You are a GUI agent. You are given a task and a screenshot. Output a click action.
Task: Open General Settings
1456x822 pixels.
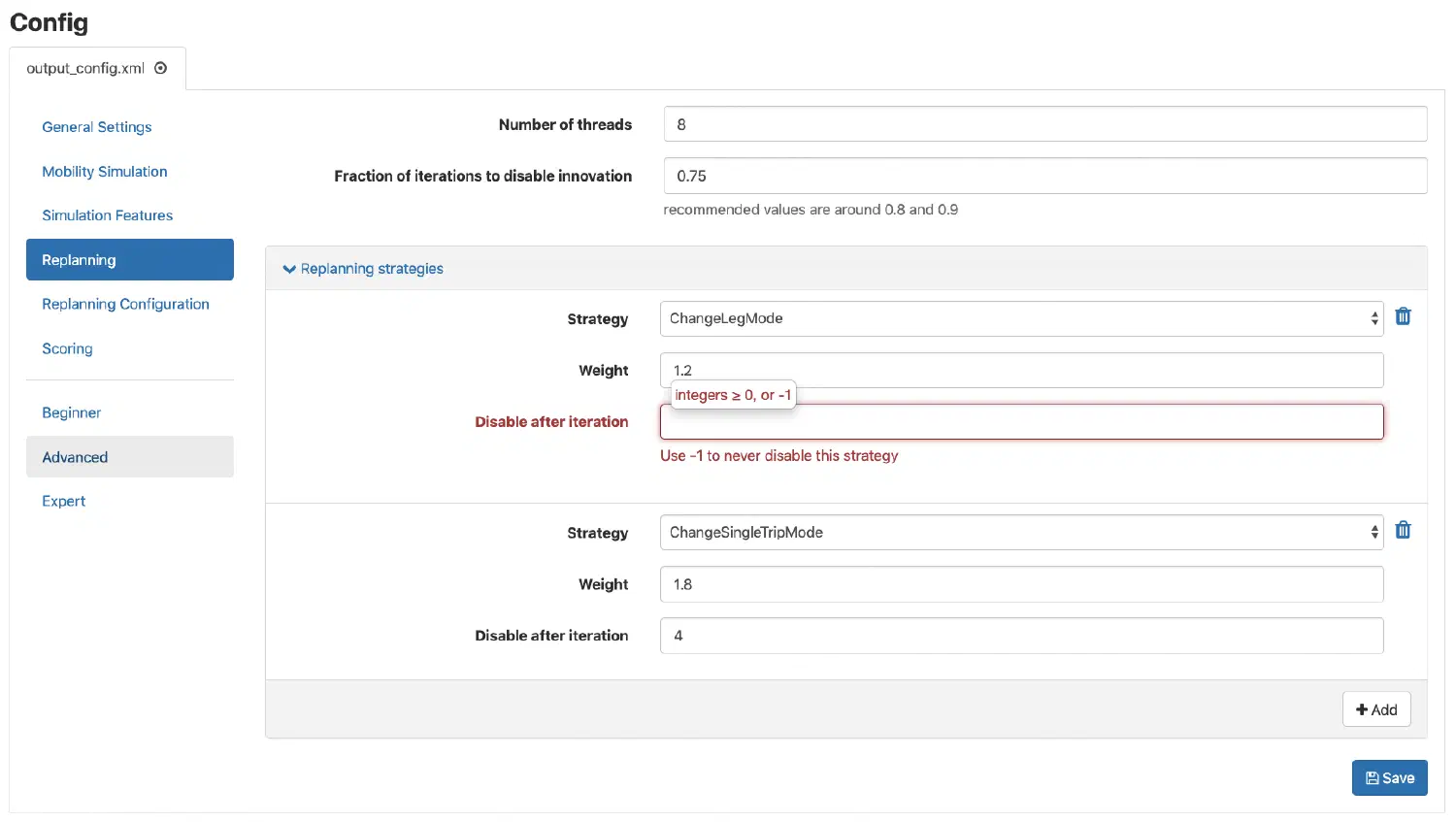tap(96, 127)
